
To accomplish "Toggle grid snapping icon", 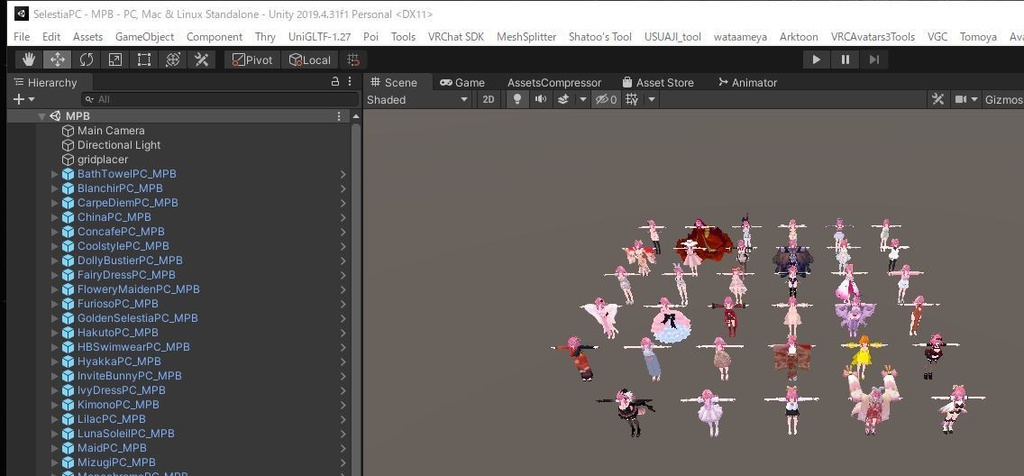I will [x=353, y=60].
